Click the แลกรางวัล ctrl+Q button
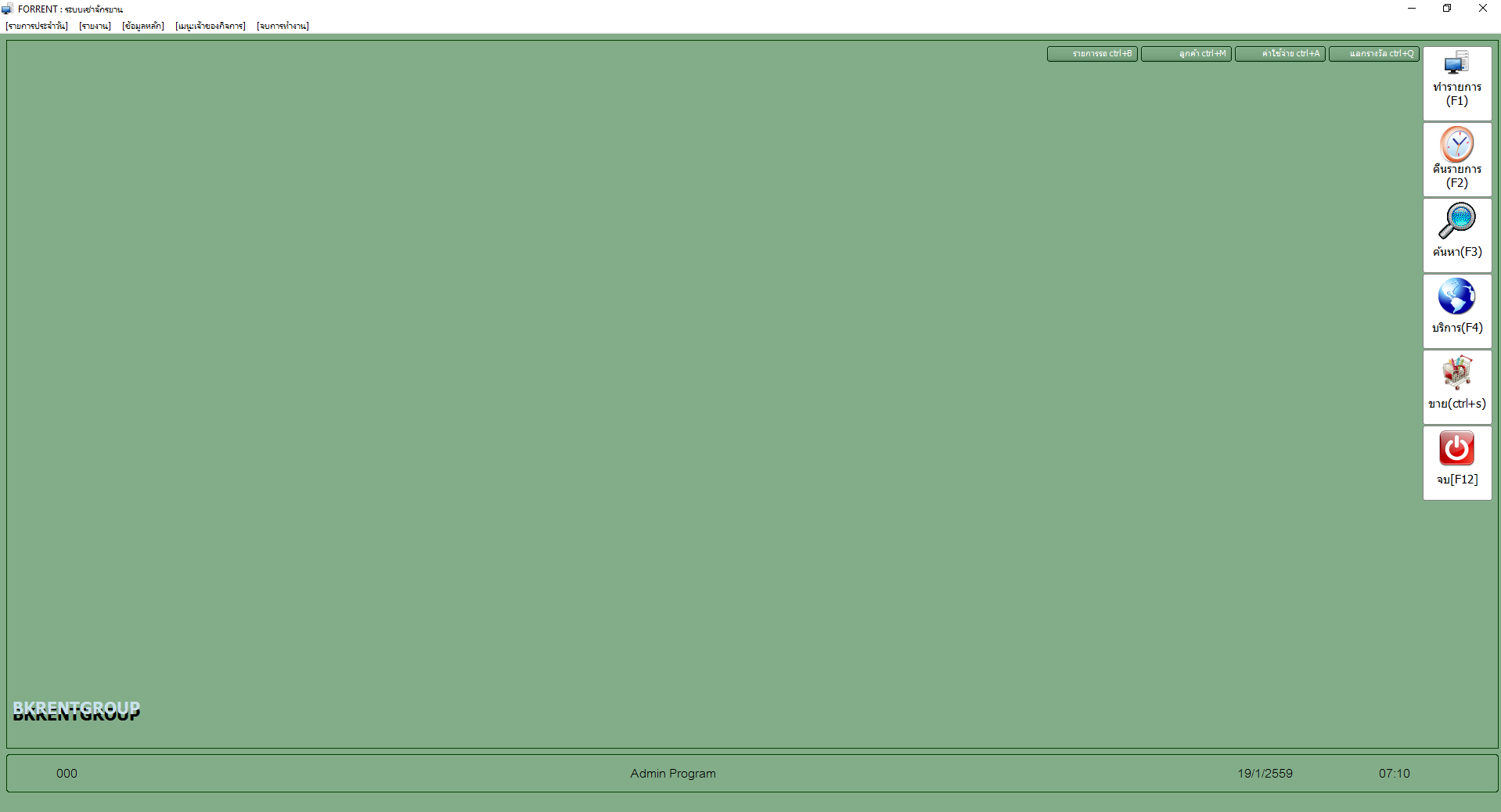The image size is (1501, 812). (x=1374, y=54)
